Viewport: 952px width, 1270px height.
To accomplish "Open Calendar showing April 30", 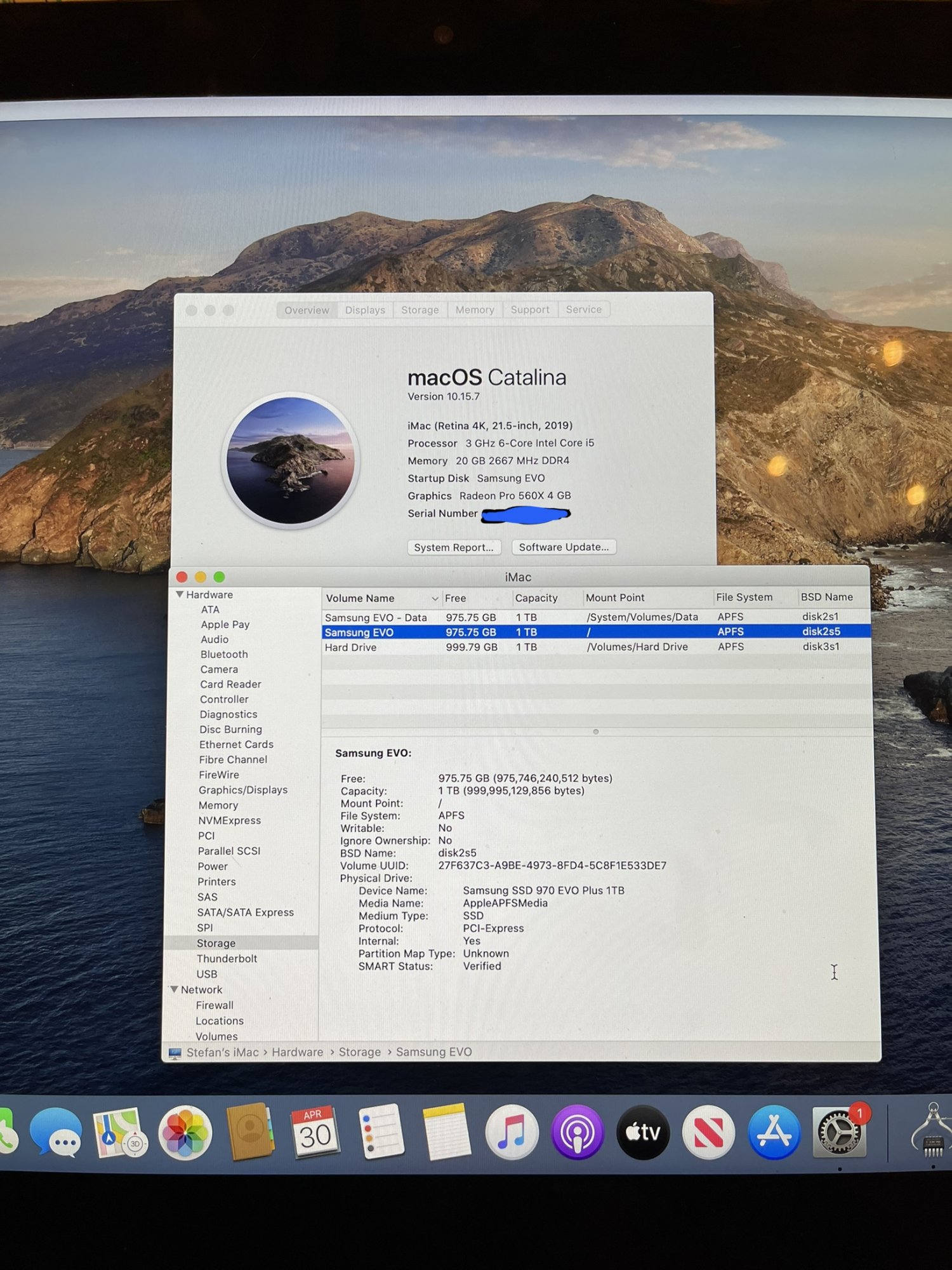I will [315, 1132].
